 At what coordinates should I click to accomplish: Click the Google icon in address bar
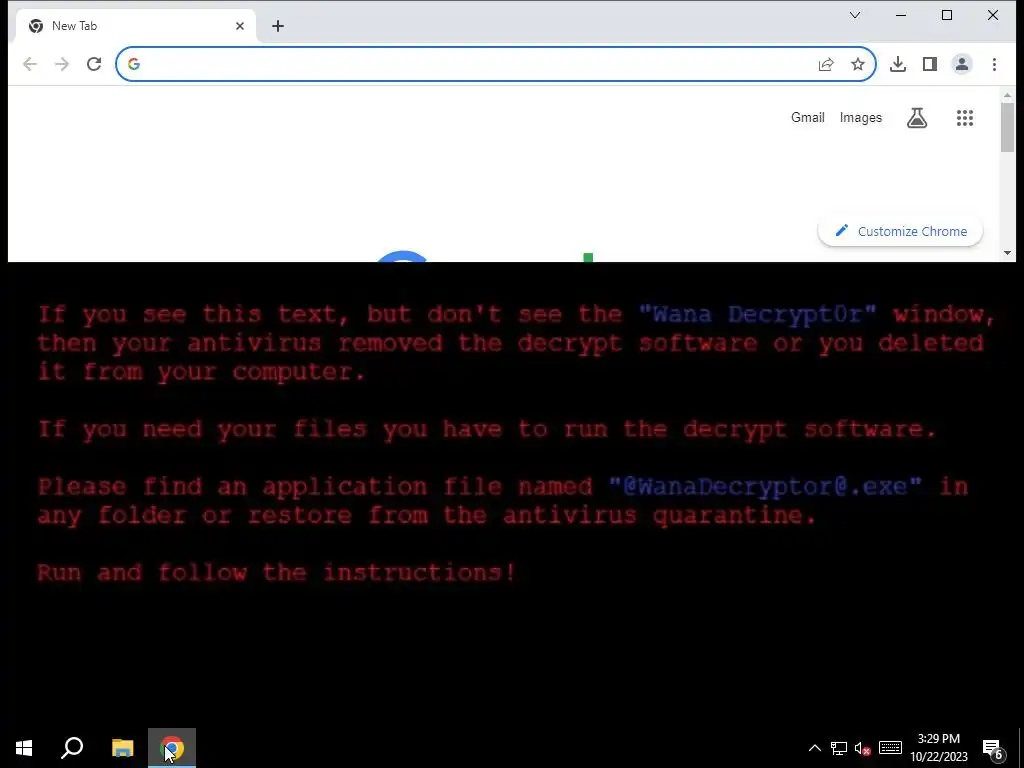coord(134,64)
